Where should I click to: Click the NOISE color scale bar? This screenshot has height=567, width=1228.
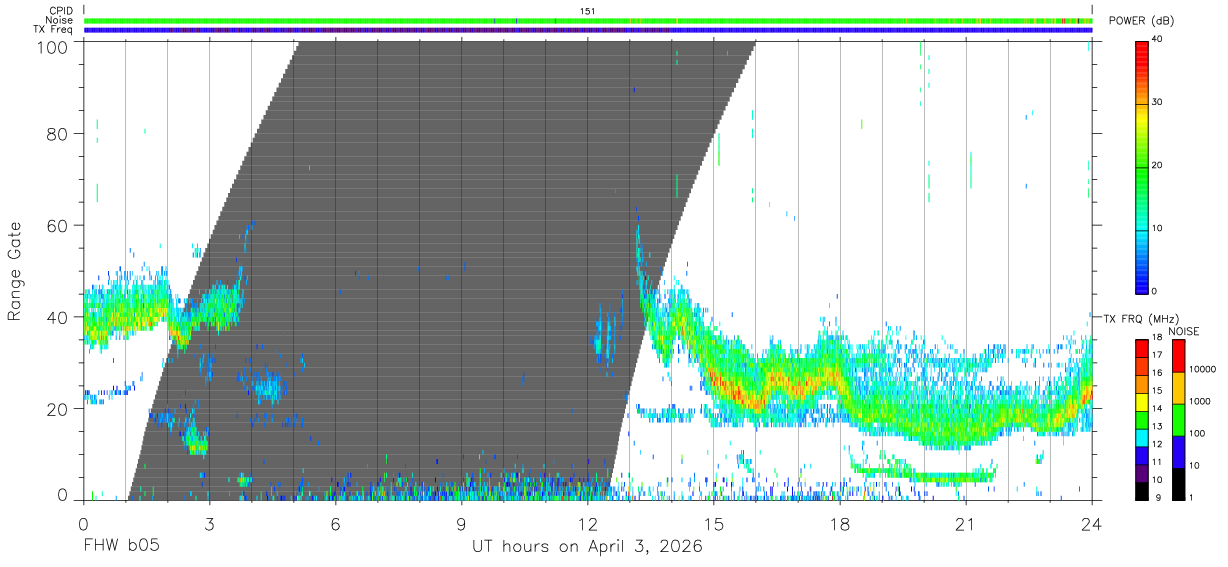(1177, 418)
